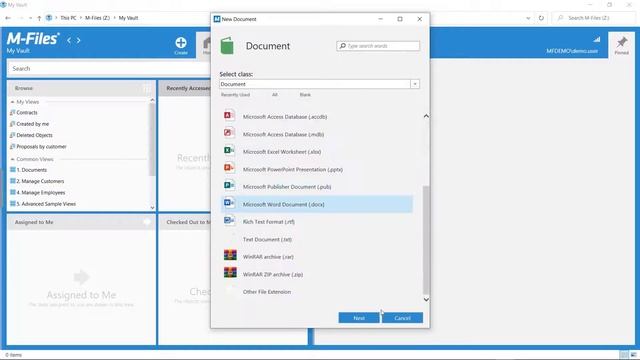Select the WinRAR archive (.rar) icon
Image resolution: width=640 pixels, height=360 pixels.
[x=230, y=256]
